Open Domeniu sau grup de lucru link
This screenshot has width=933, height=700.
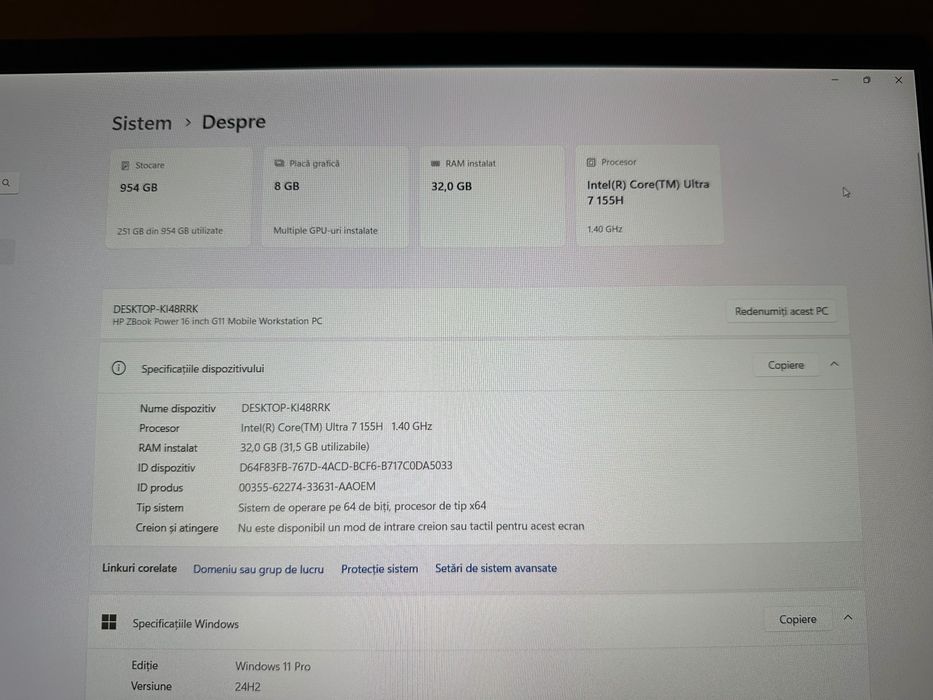(258, 569)
